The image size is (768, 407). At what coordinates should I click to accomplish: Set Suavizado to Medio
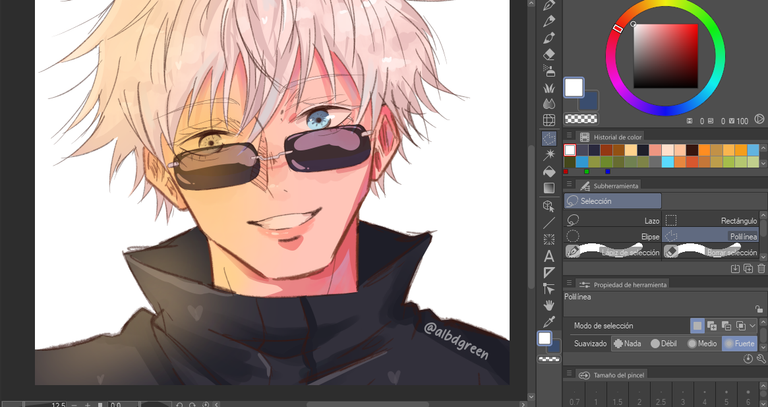702,344
